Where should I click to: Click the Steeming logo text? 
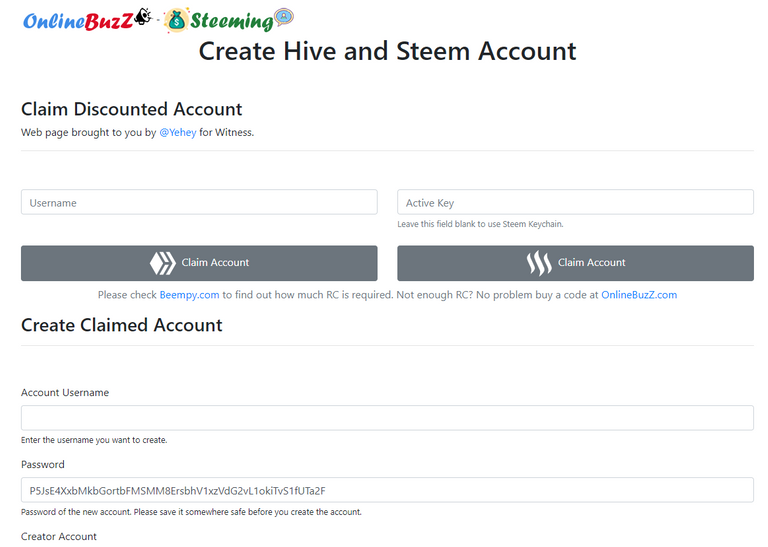231,22
